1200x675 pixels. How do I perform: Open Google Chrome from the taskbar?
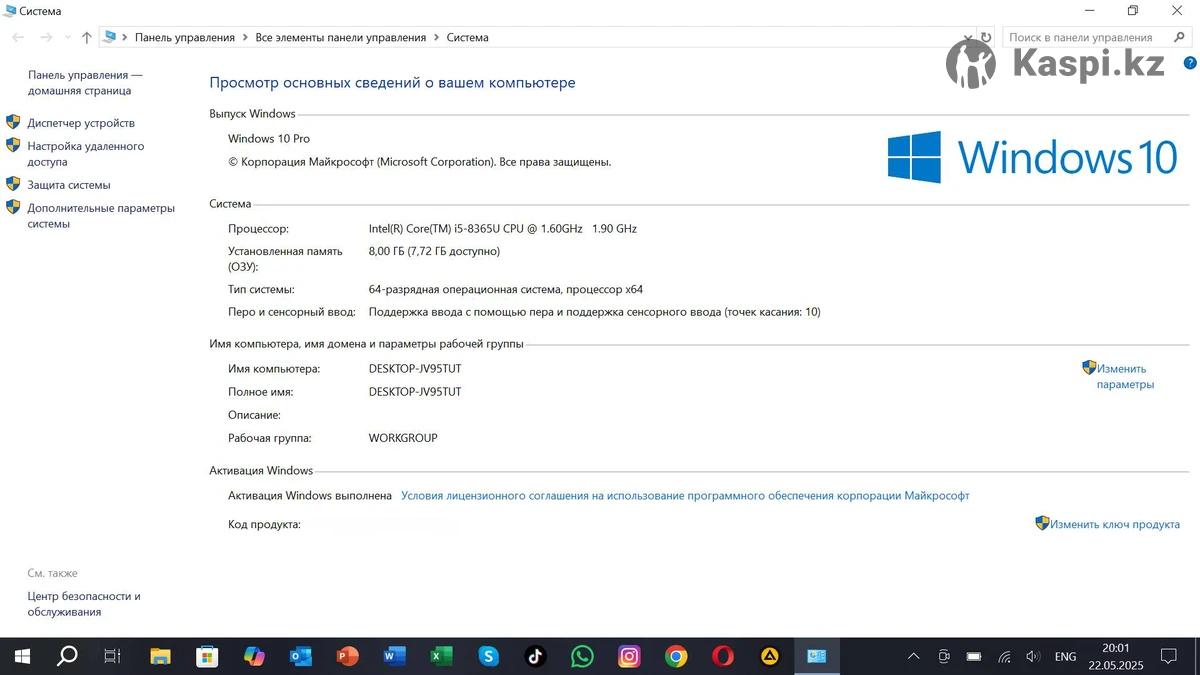click(676, 657)
